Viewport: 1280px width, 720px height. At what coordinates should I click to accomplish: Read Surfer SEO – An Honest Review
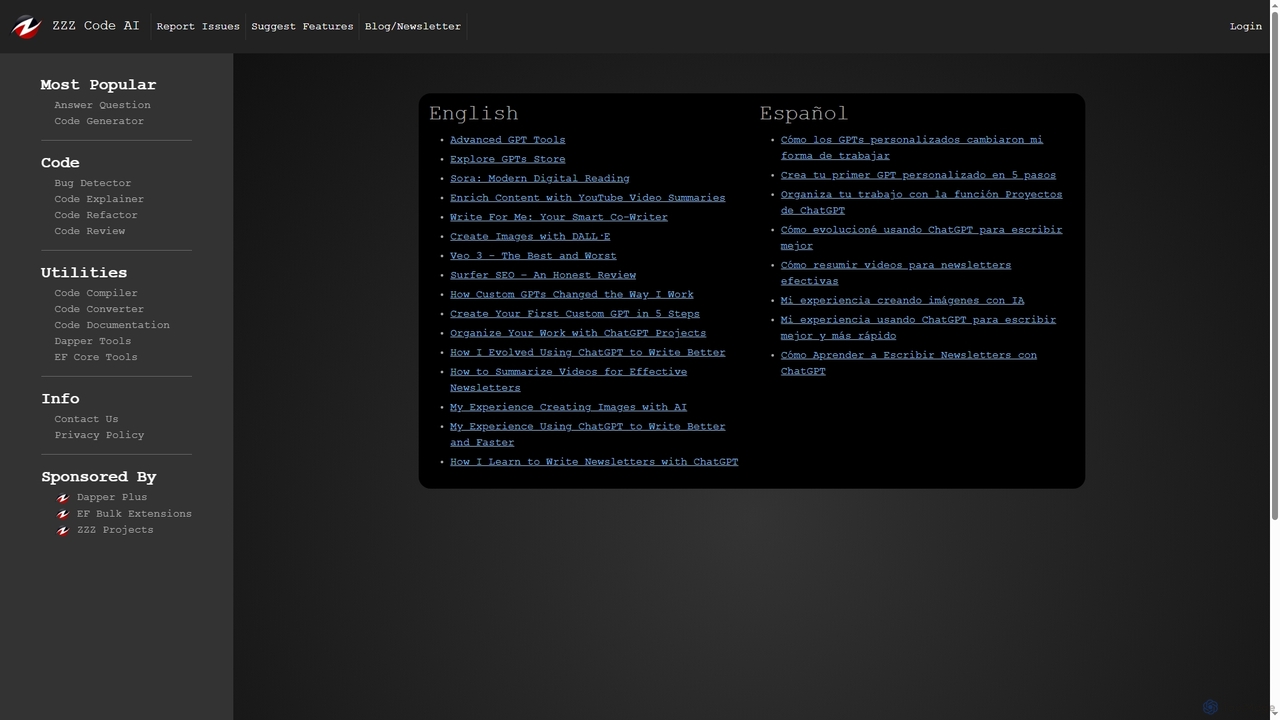click(542, 275)
